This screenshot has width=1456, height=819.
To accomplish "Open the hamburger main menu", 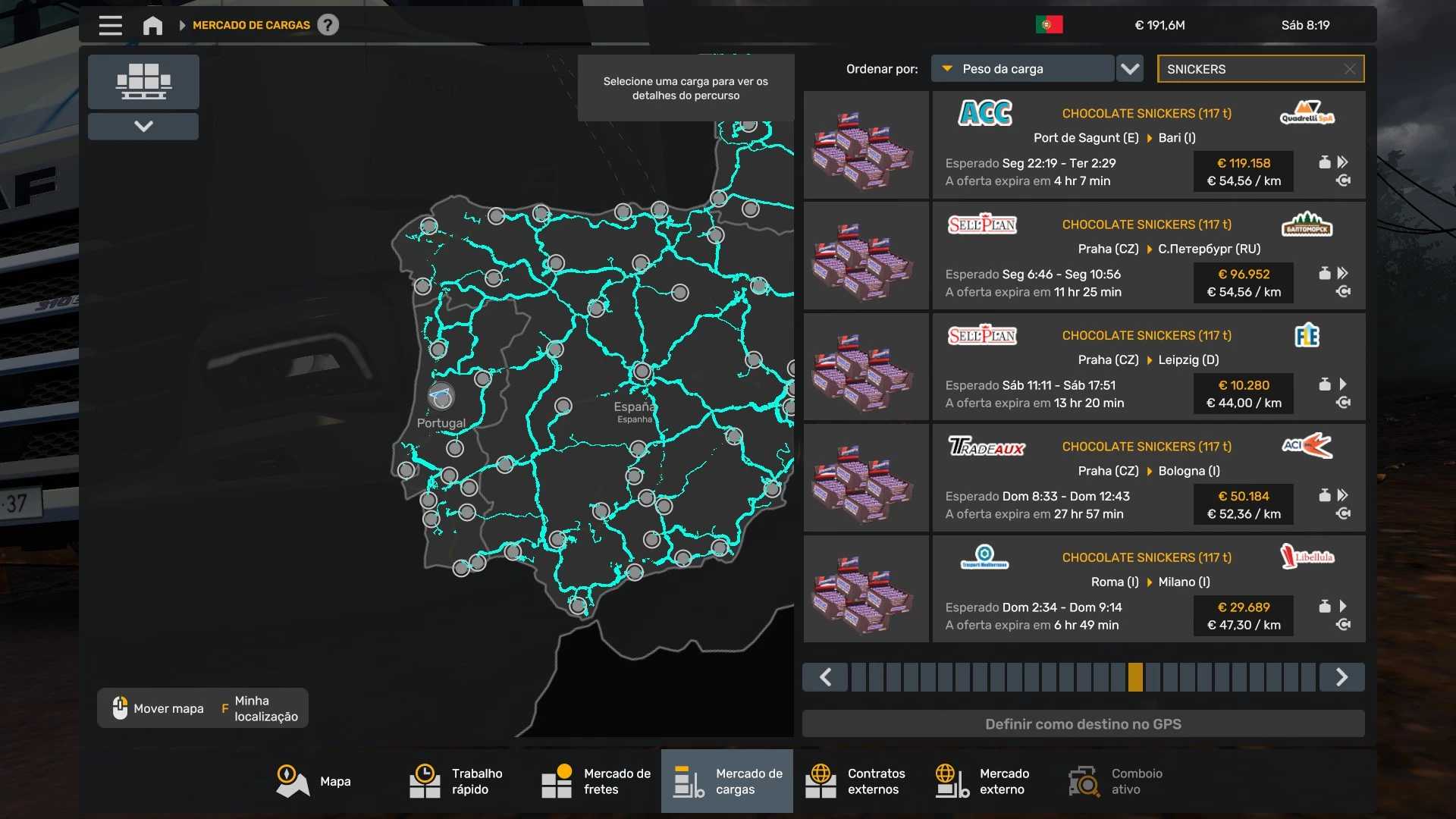I will click(x=110, y=25).
